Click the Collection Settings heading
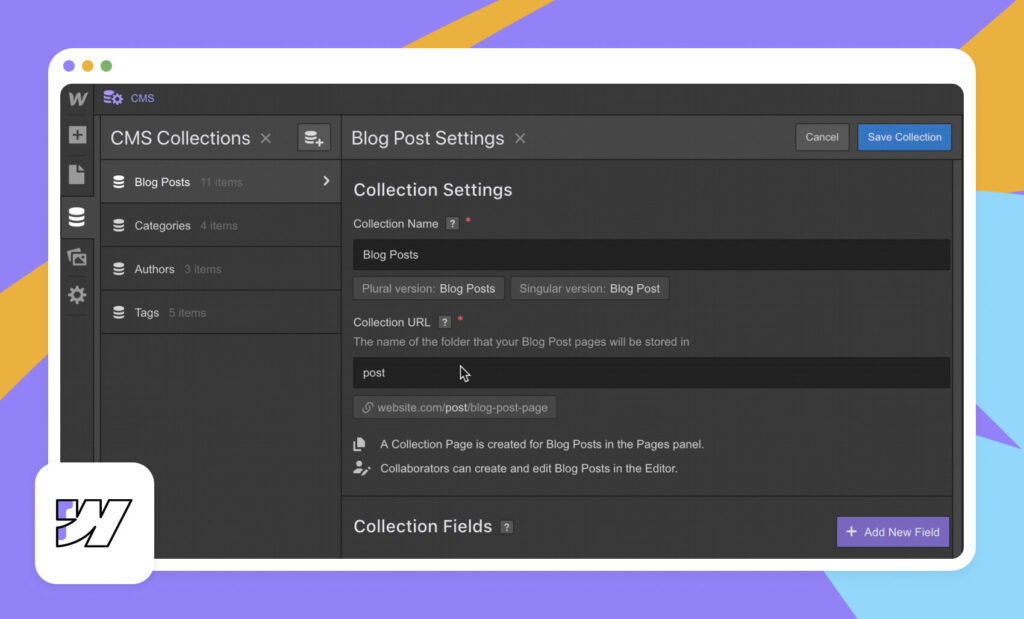 click(432, 190)
